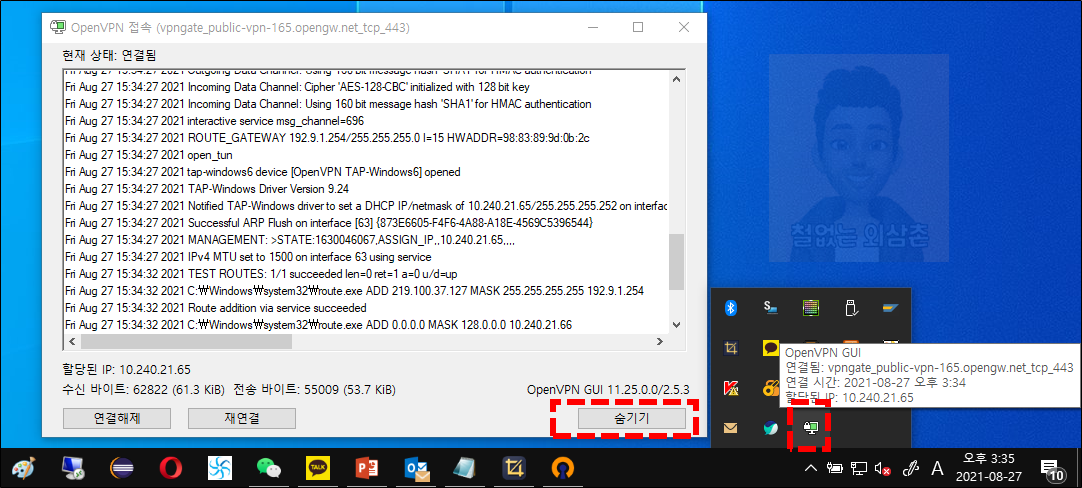Click the network tray icon
Image resolution: width=1082 pixels, height=488 pixels.
(x=859, y=469)
